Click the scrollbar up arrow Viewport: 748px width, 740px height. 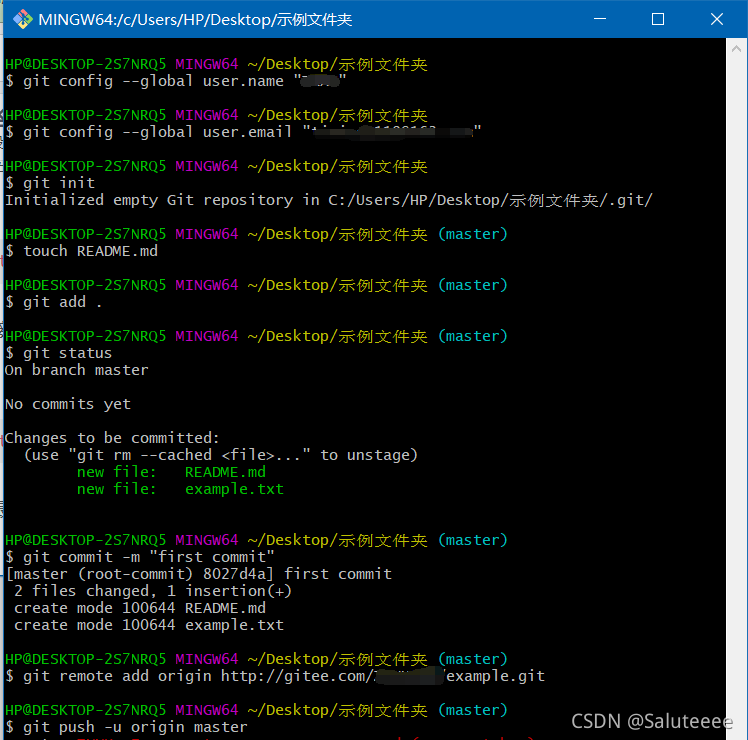736,48
